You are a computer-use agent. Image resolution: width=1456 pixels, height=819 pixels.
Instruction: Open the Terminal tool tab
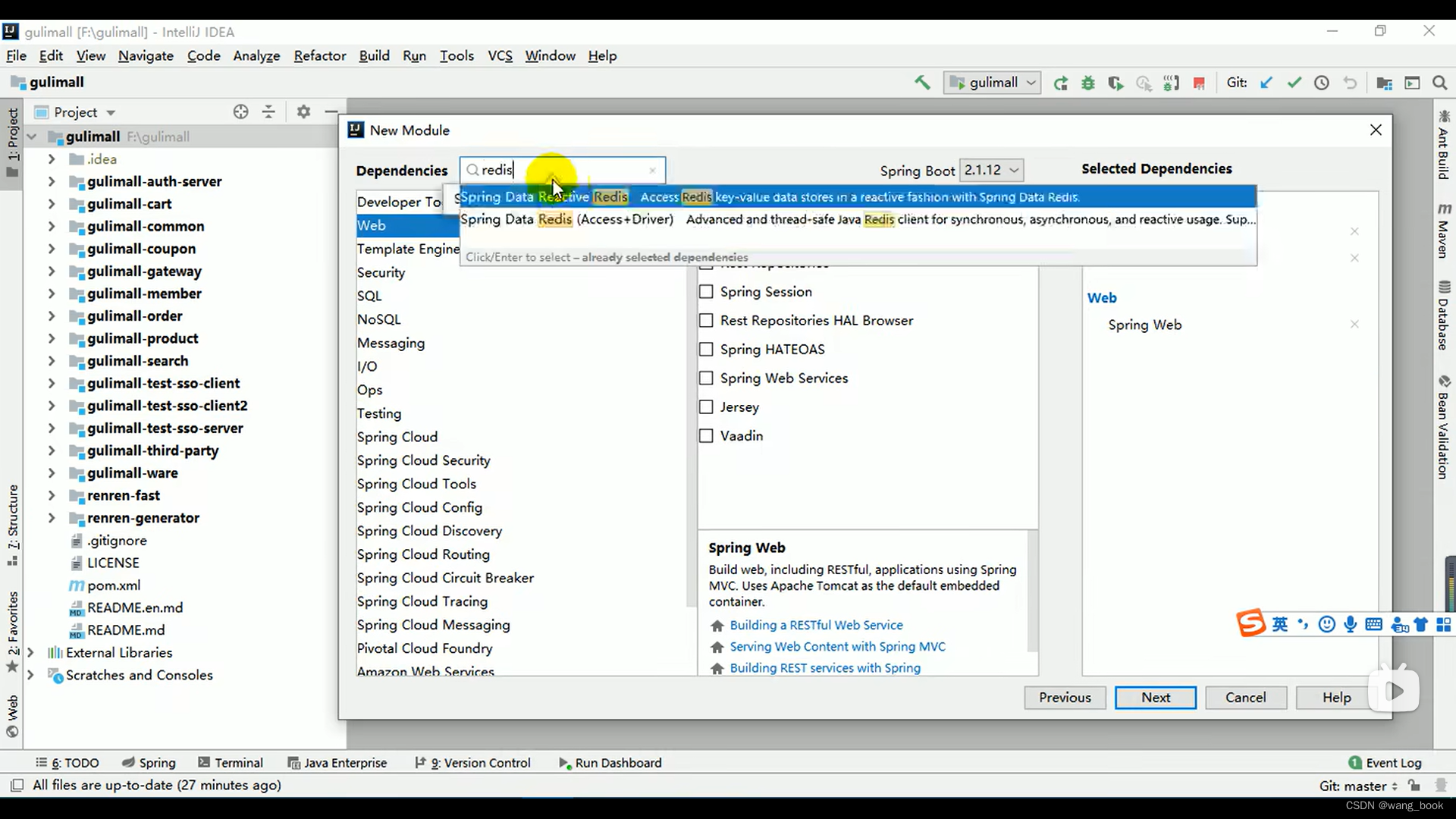click(231, 763)
